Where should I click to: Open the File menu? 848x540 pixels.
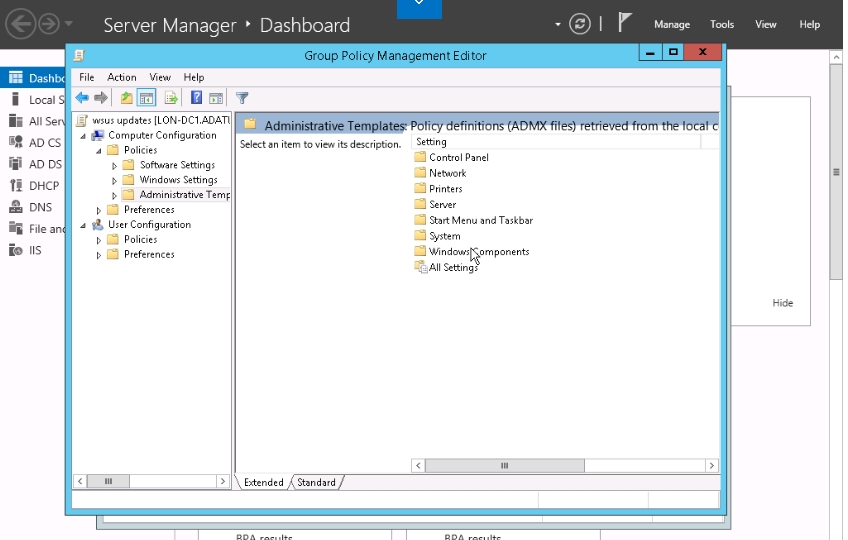pos(87,77)
